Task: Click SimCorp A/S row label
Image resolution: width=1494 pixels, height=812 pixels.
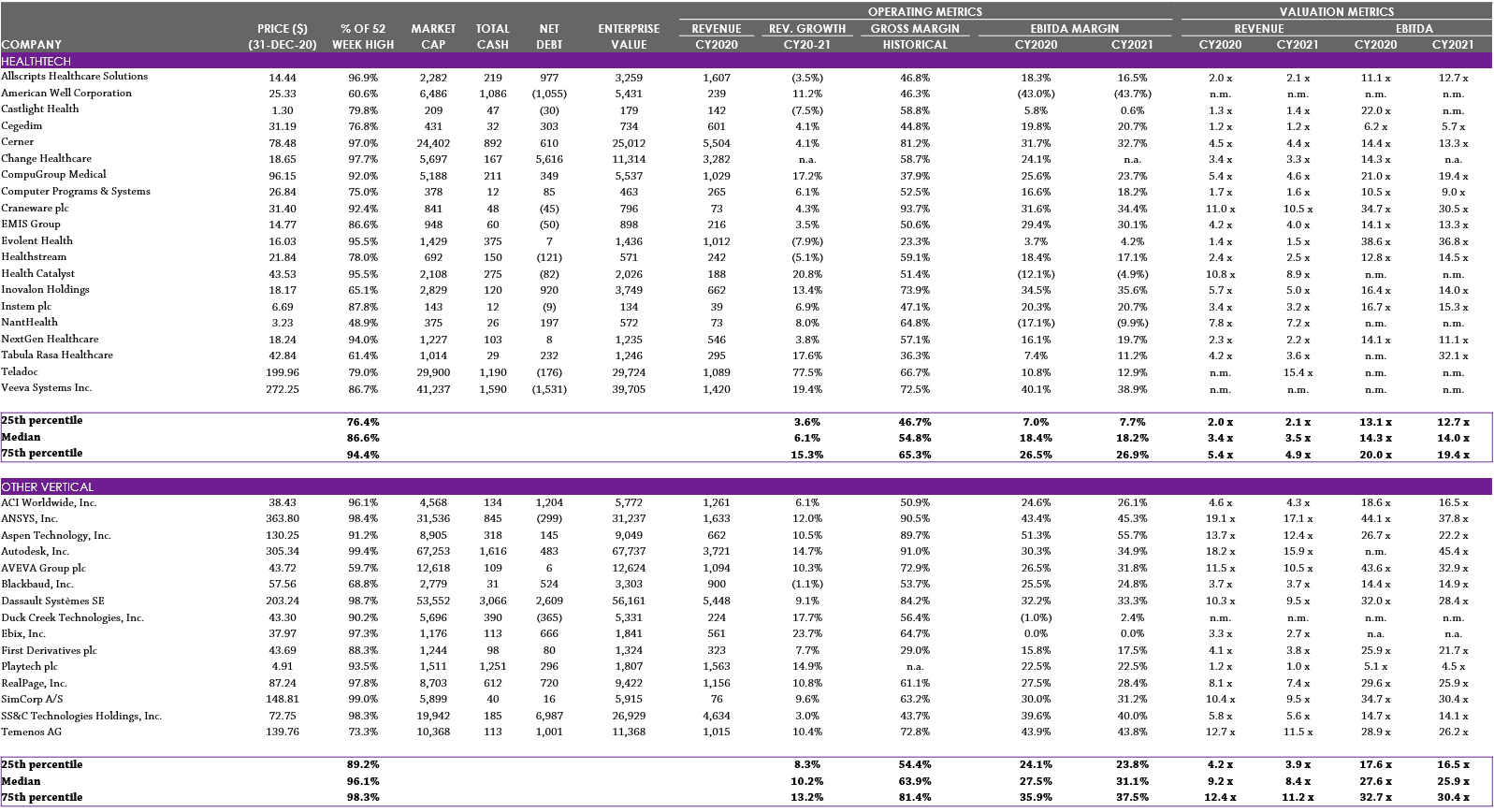Action: click(33, 699)
